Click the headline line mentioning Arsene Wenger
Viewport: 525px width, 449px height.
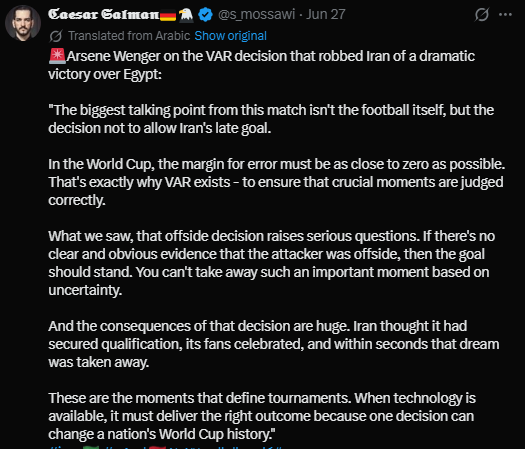tap(261, 65)
